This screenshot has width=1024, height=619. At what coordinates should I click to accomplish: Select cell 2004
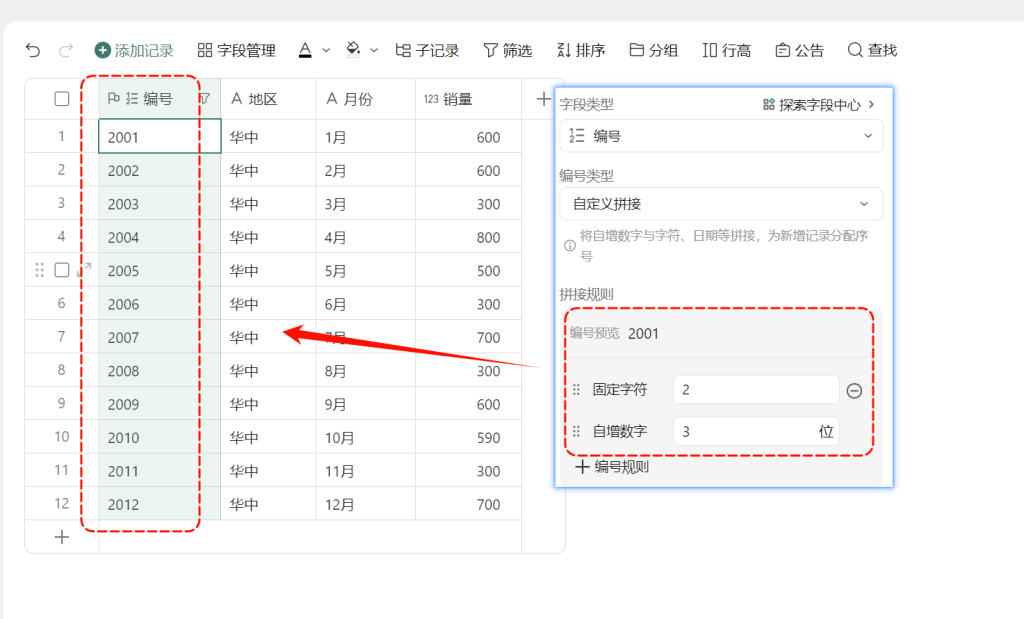click(x=159, y=237)
